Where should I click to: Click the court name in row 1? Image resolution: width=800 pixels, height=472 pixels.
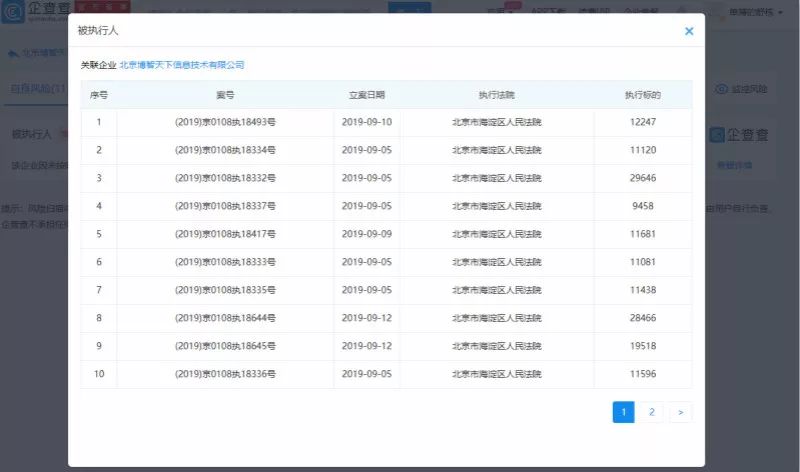click(496, 122)
